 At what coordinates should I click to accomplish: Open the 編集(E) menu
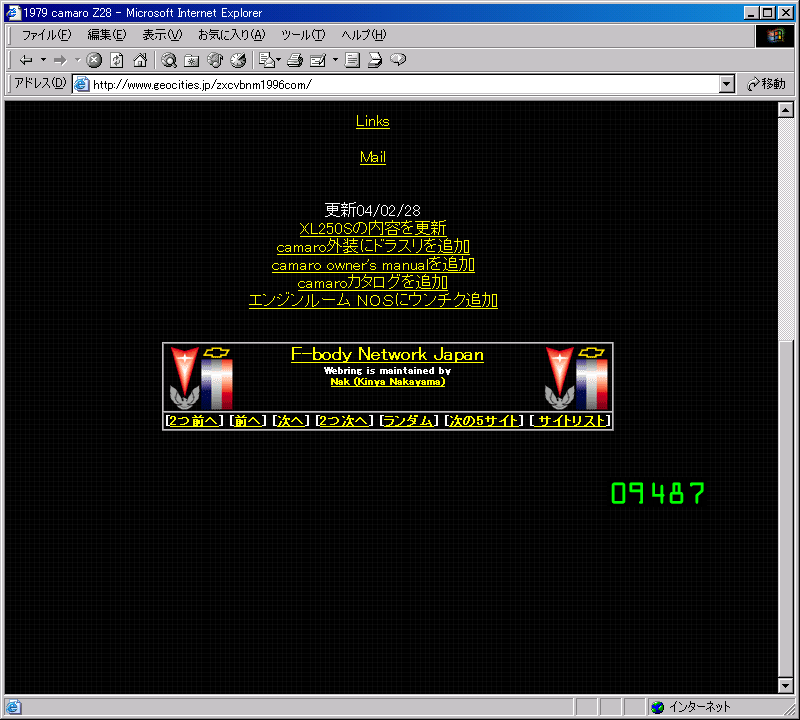pyautogui.click(x=107, y=35)
